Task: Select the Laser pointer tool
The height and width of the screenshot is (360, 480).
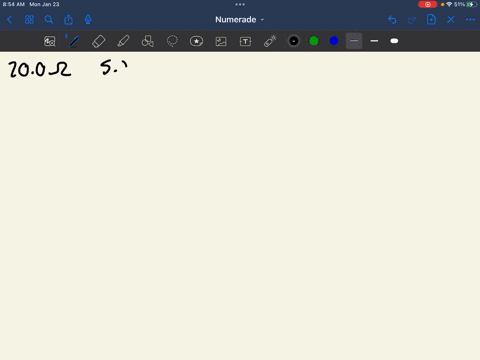Action: (270, 41)
